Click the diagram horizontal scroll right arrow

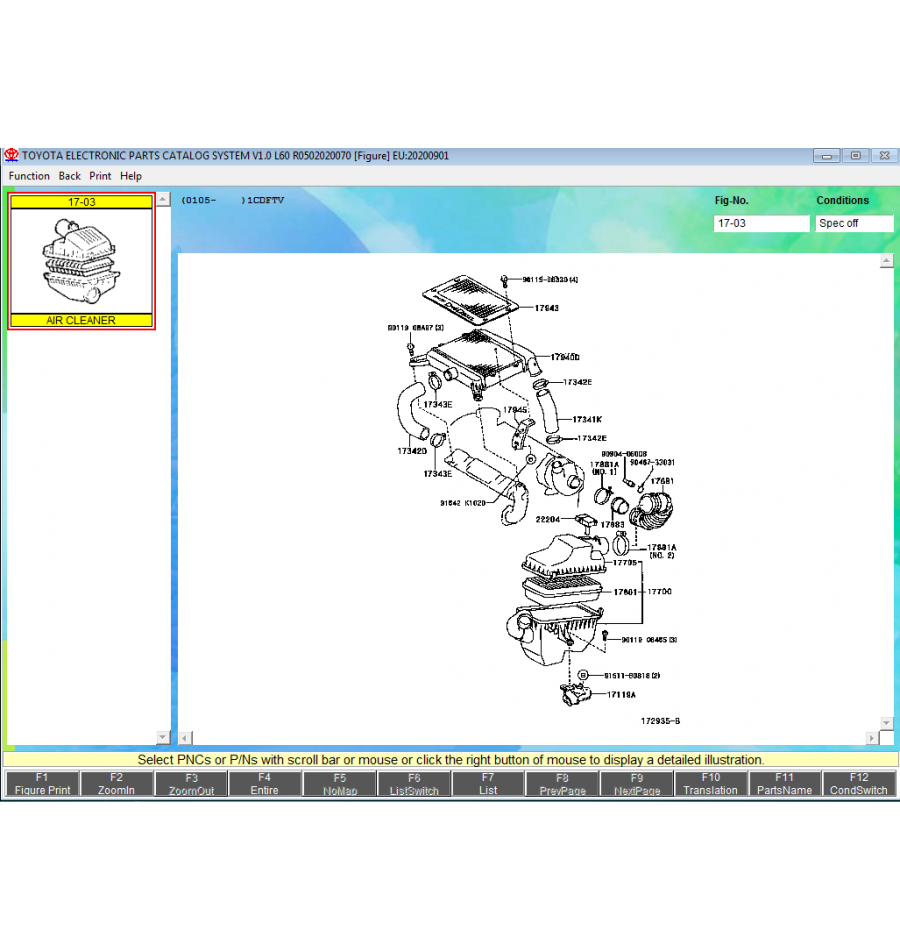[872, 738]
